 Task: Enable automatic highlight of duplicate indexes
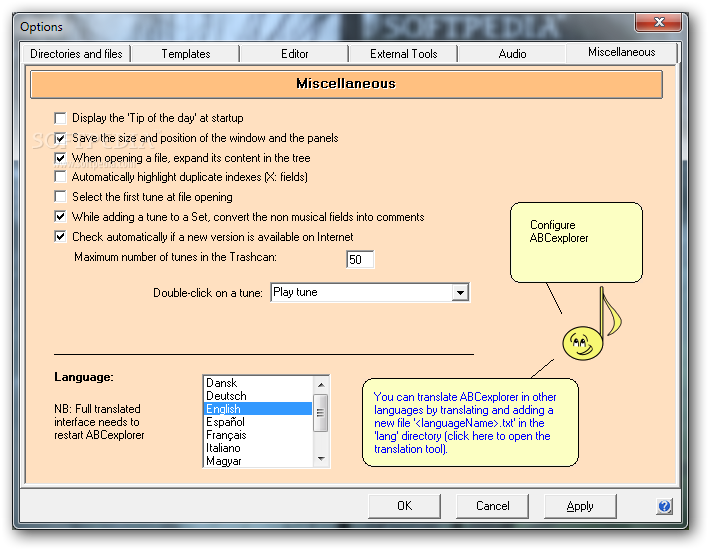60,176
